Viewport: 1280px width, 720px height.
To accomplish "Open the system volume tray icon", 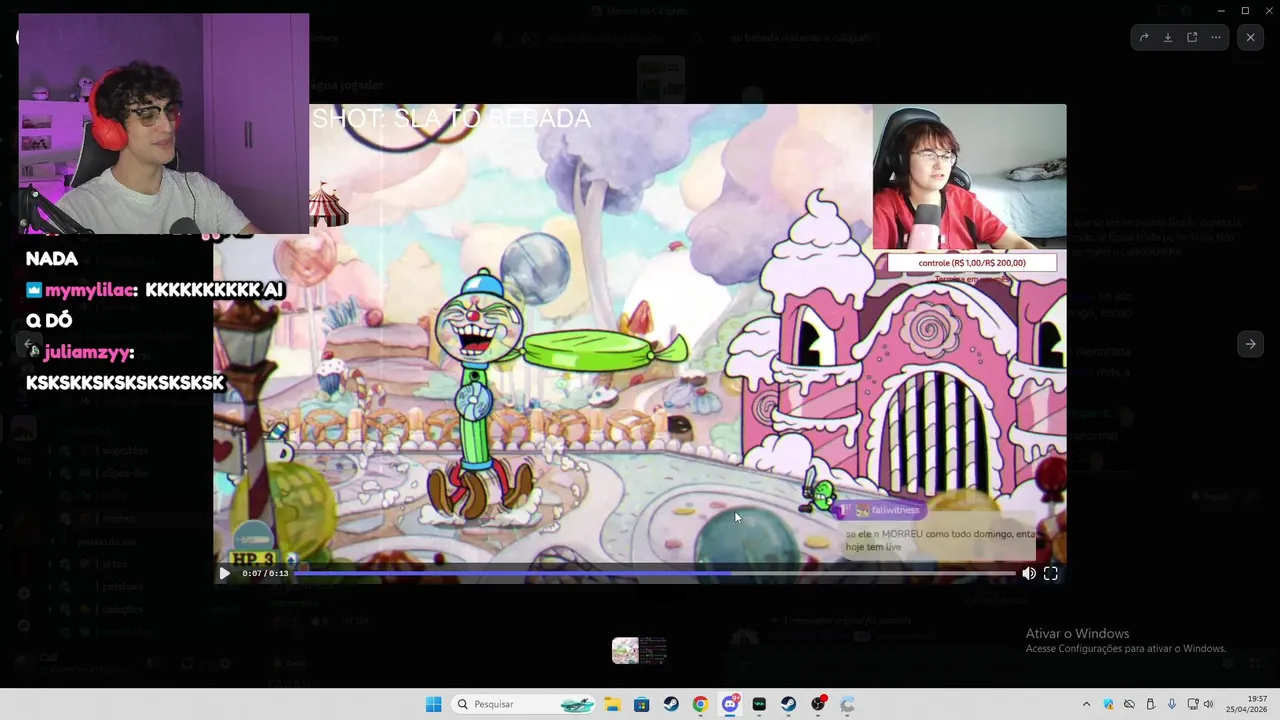I will [x=1209, y=704].
